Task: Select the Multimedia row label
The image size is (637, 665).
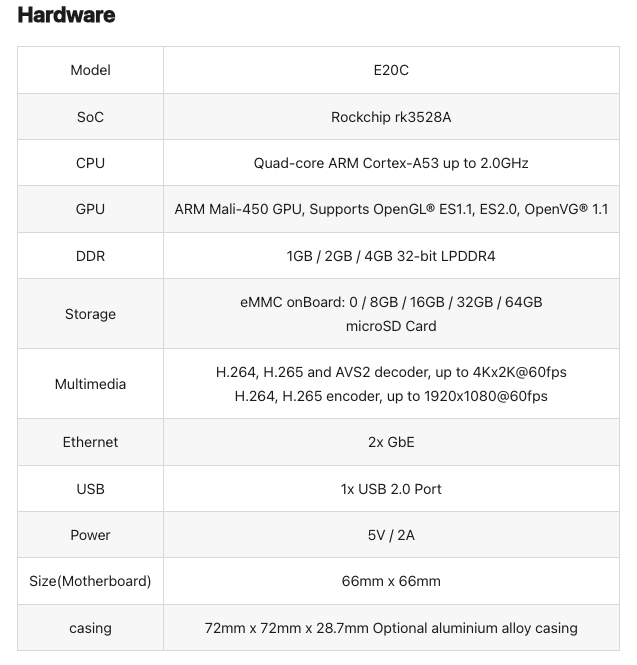Action: (x=90, y=384)
